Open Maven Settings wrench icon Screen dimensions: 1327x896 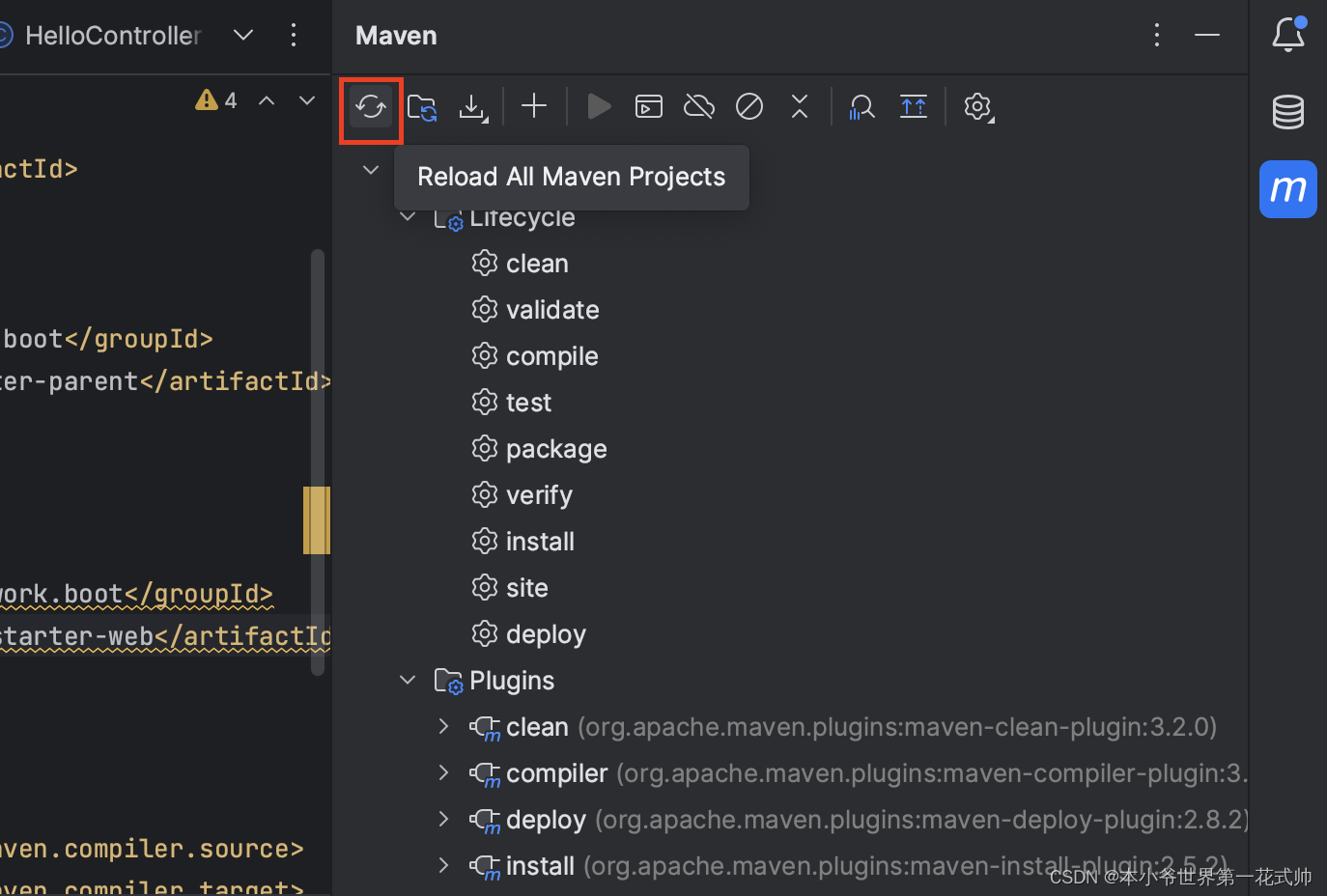[978, 106]
